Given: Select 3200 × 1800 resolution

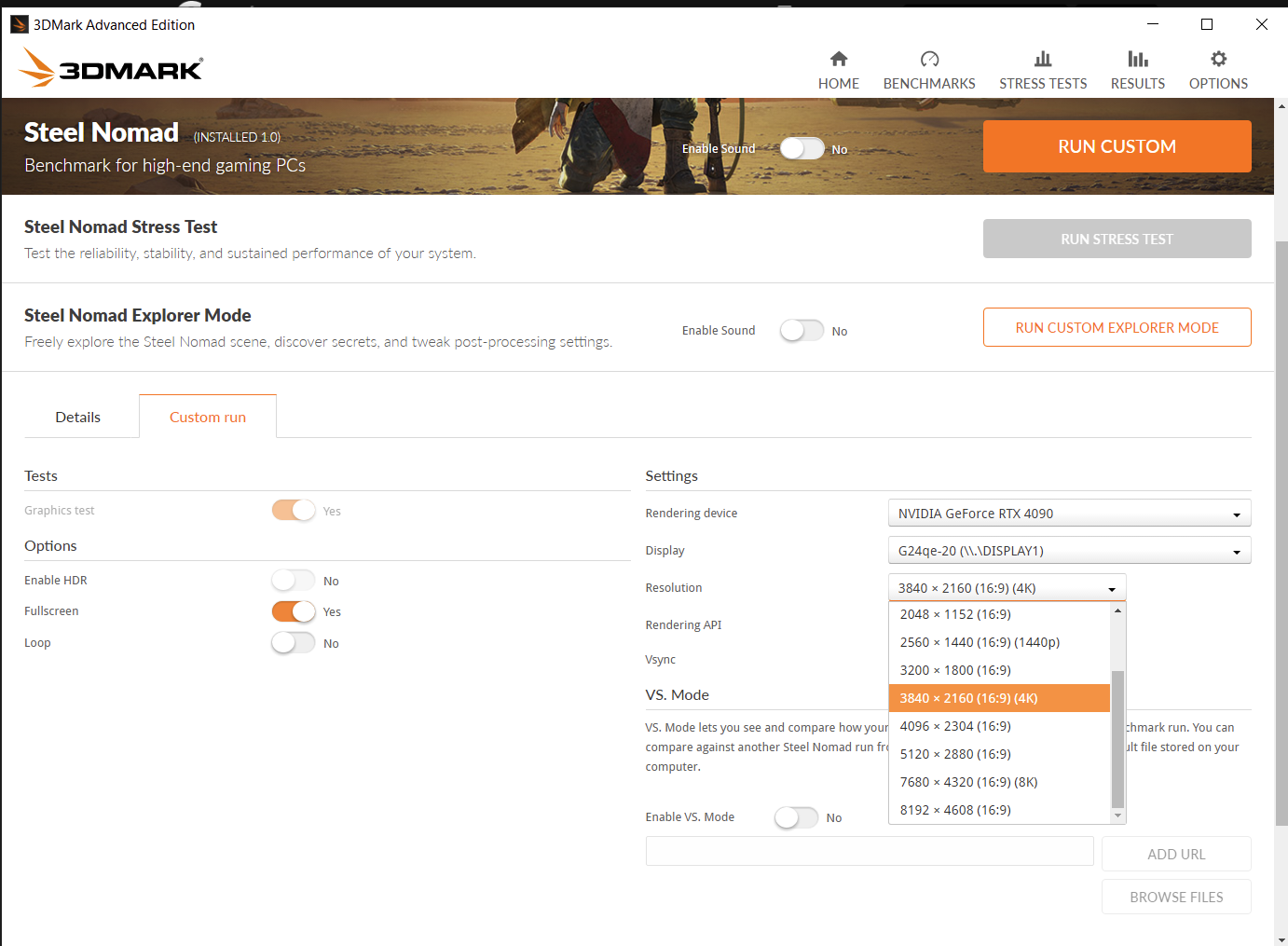Looking at the screenshot, I should coord(1000,670).
